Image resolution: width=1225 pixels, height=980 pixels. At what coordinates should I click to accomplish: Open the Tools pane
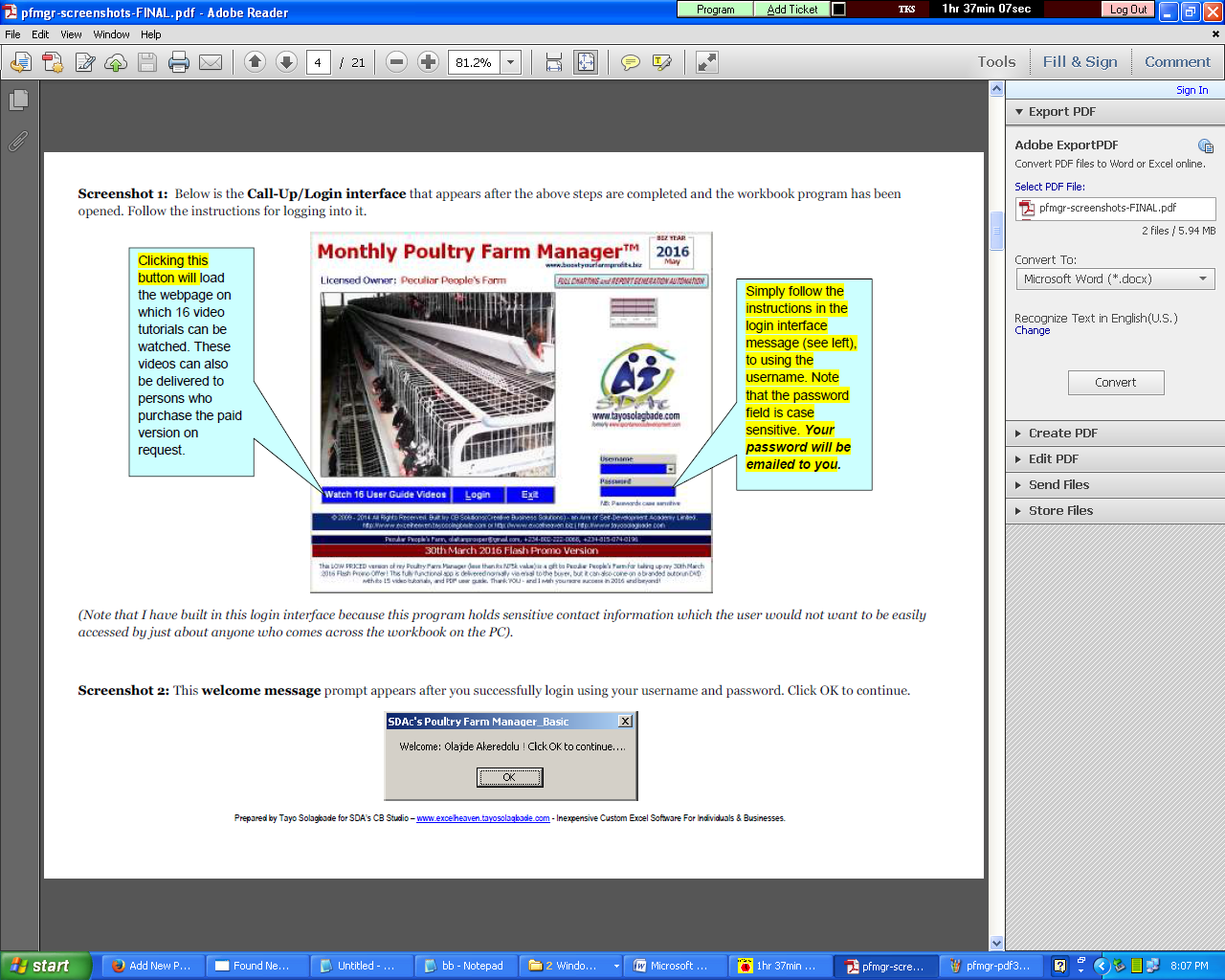[996, 61]
